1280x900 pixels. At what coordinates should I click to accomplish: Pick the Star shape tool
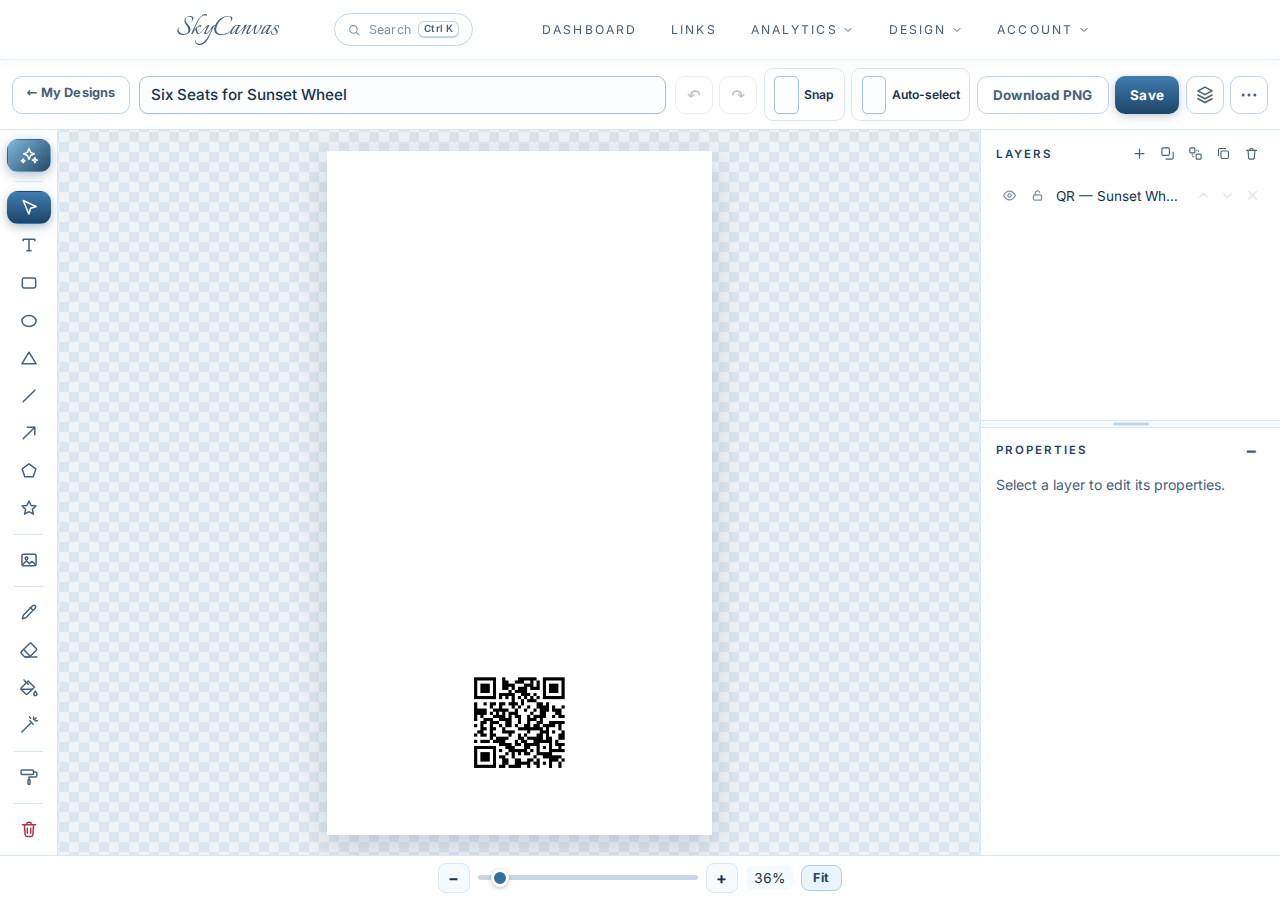coord(29,508)
